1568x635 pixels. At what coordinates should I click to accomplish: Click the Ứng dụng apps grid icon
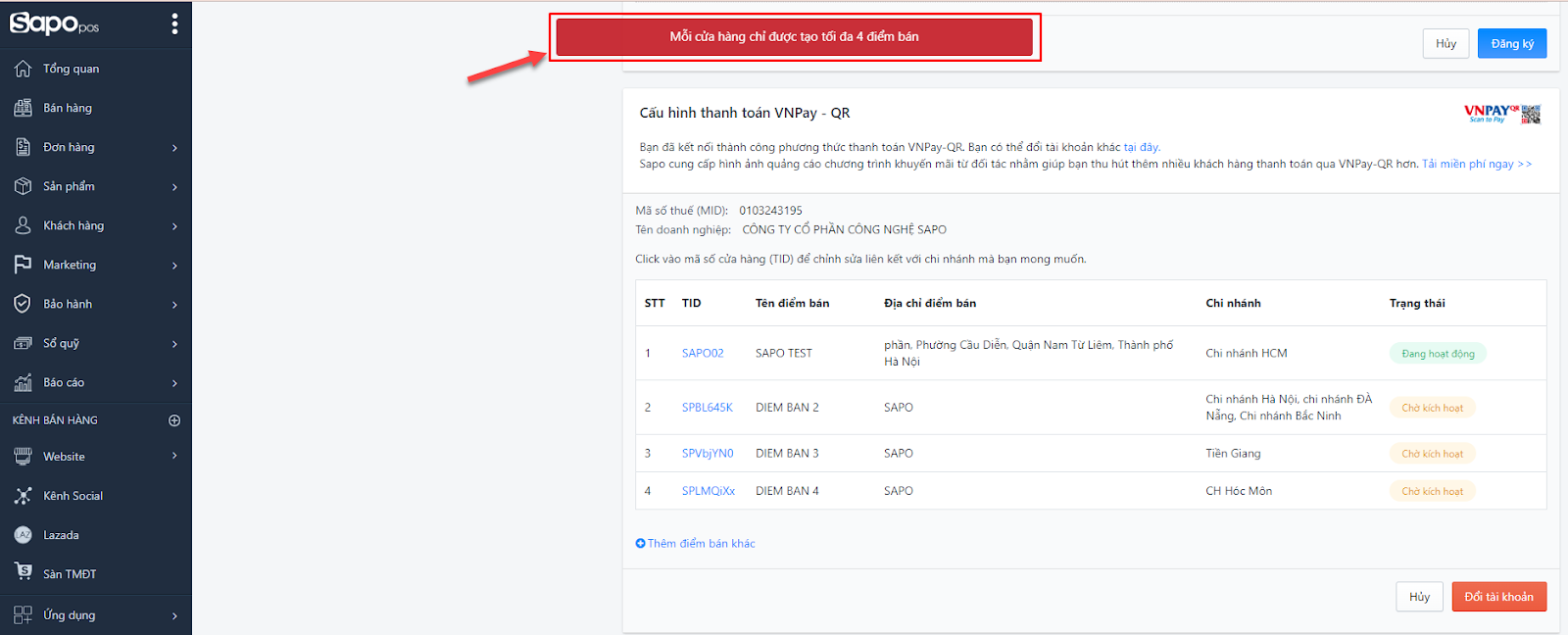click(x=23, y=615)
